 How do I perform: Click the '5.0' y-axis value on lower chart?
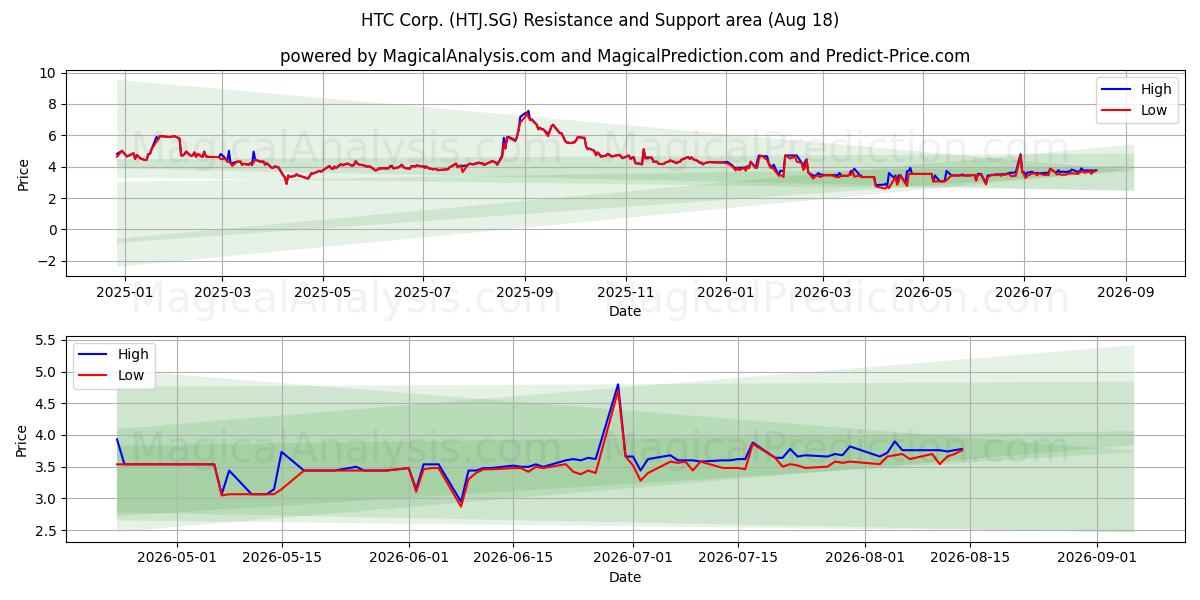[x=46, y=372]
